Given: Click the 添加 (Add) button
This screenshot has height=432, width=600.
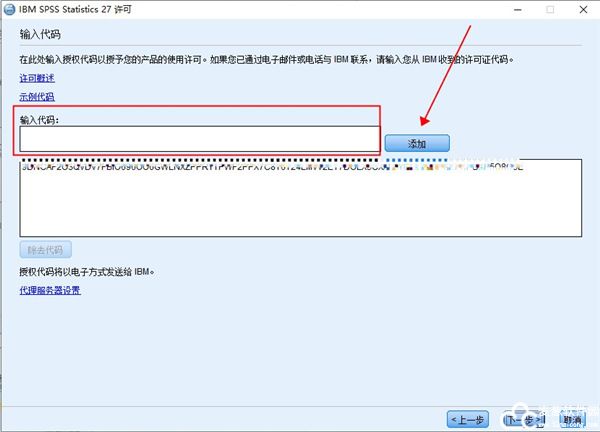Looking at the screenshot, I should [417, 143].
